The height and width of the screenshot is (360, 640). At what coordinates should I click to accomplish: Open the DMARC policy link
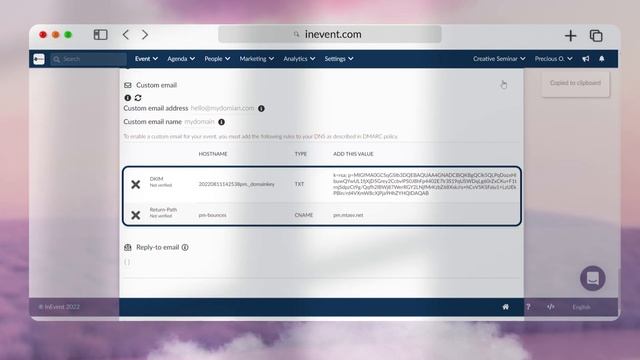[380, 136]
